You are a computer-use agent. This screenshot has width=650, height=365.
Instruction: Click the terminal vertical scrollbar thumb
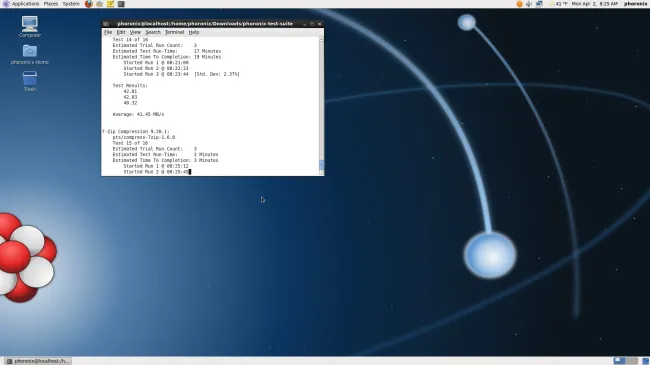321,165
